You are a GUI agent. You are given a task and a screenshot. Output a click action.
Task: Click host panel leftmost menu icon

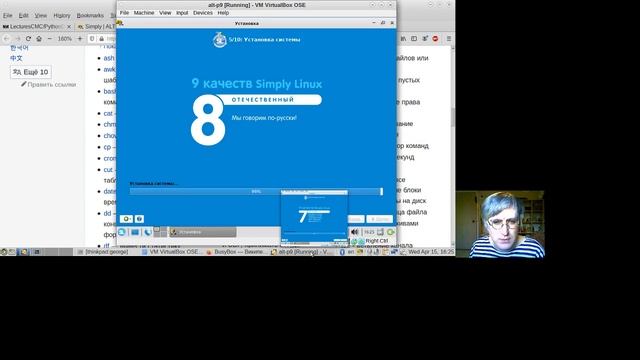(4, 252)
